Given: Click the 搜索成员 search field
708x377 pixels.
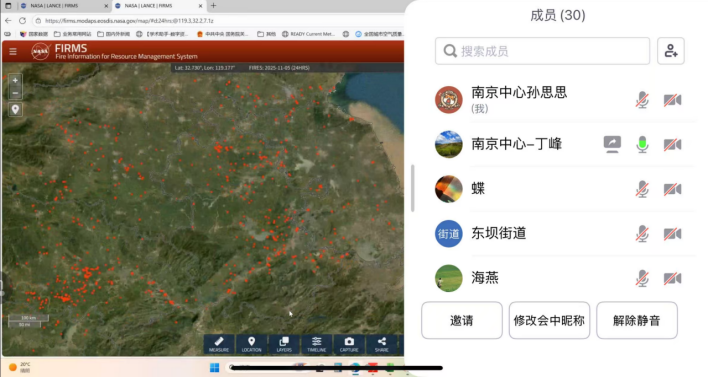Looking at the screenshot, I should [542, 51].
